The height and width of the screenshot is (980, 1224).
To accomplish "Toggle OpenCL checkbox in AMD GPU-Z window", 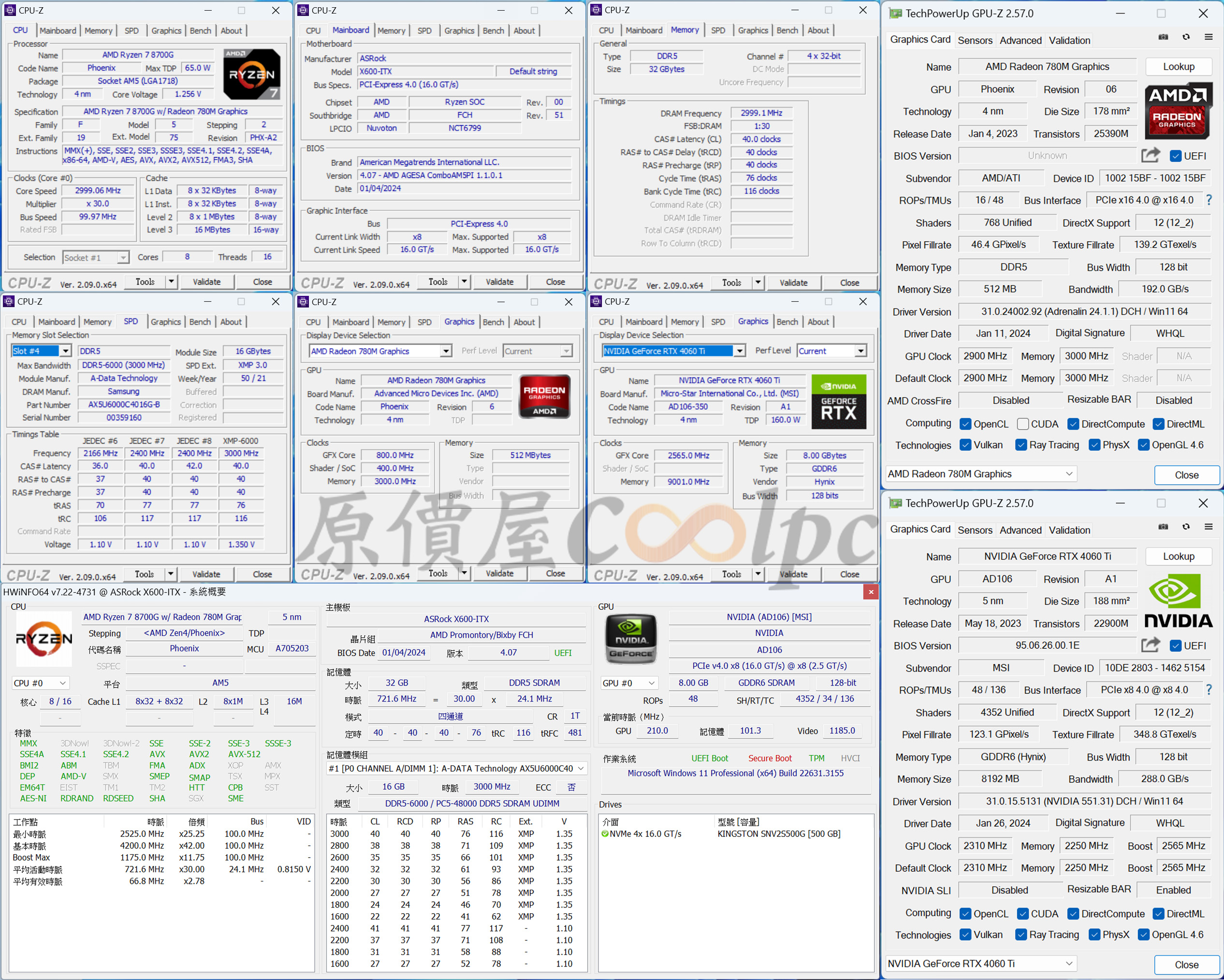I will pos(965,424).
